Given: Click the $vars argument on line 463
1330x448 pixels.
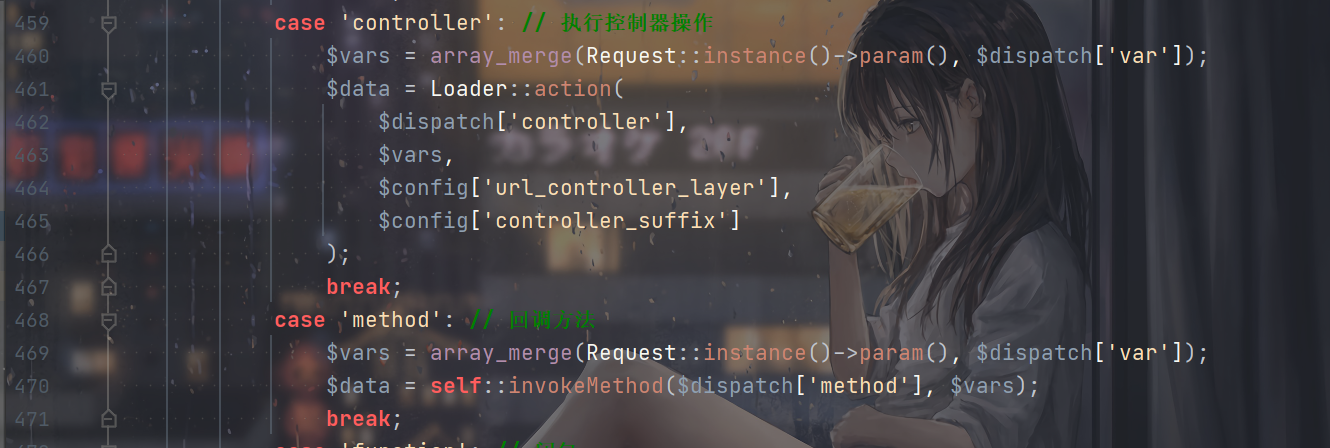Looking at the screenshot, I should pos(410,155).
